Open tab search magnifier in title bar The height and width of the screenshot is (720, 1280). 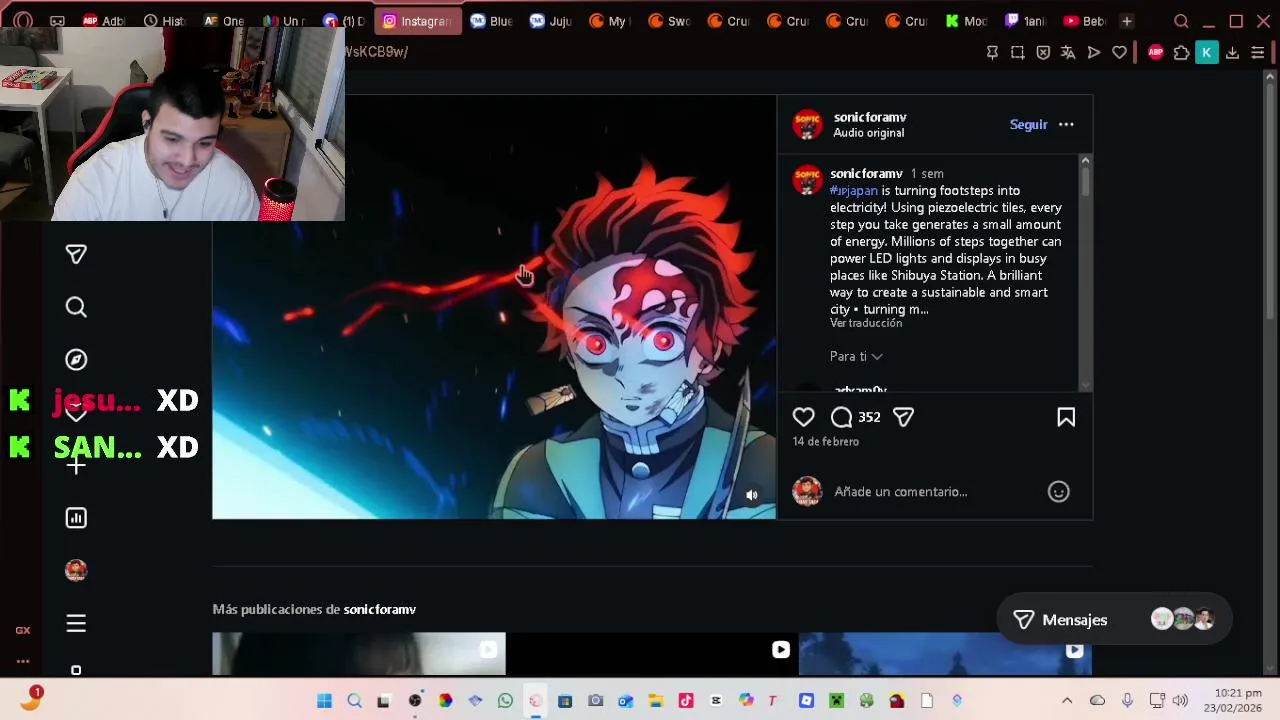pyautogui.click(x=1181, y=21)
